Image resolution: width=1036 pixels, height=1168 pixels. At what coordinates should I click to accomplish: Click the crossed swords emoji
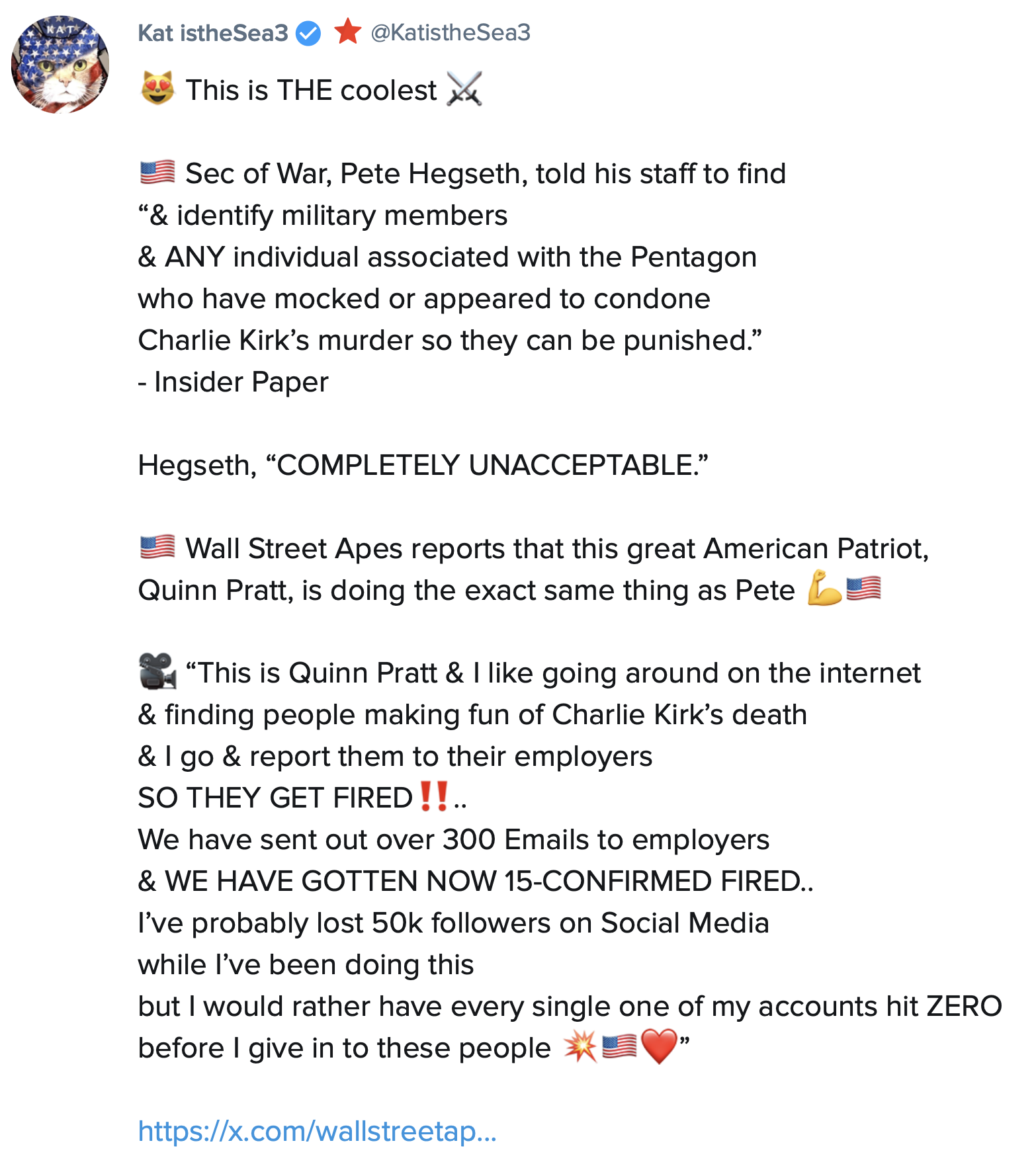click(464, 89)
